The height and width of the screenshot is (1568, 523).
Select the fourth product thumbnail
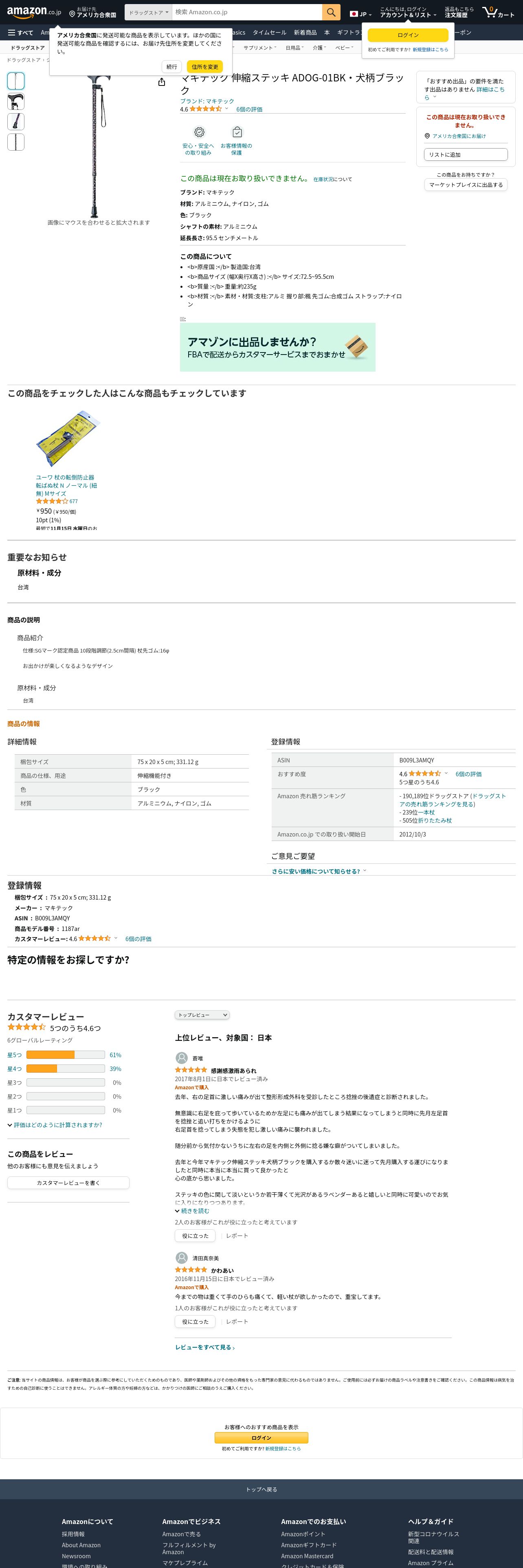16,142
